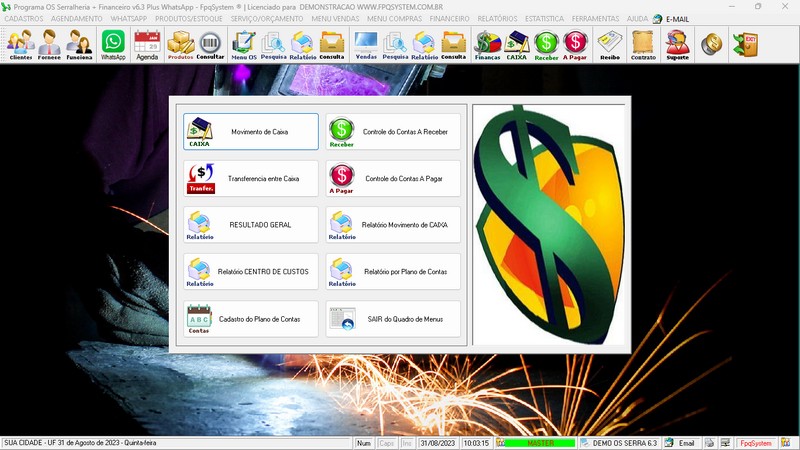Open the Agenda calendar icon

coord(147,44)
